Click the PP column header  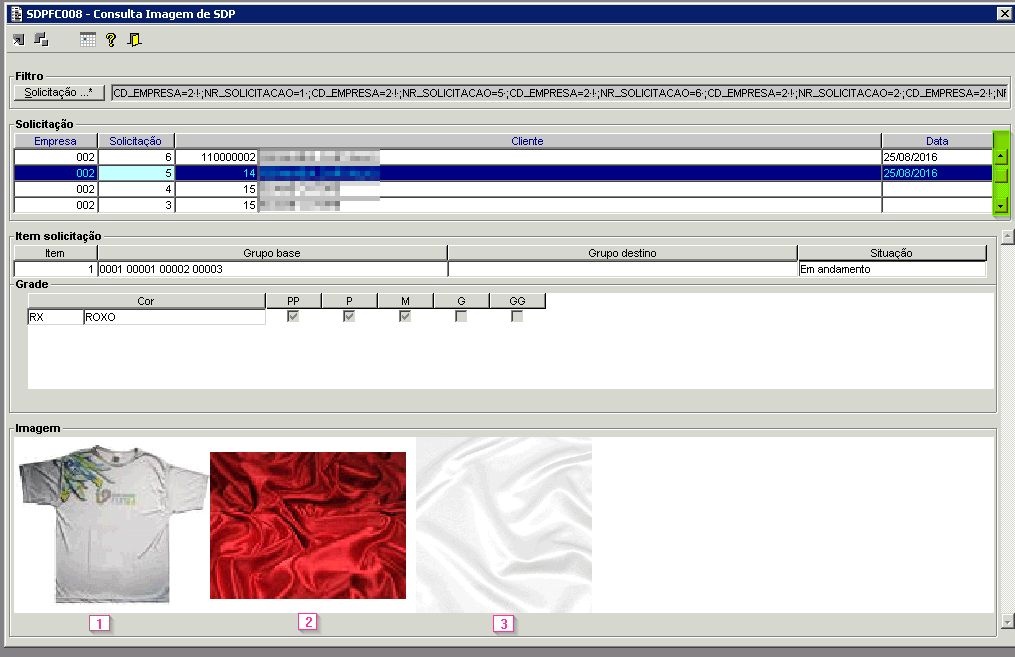click(293, 301)
